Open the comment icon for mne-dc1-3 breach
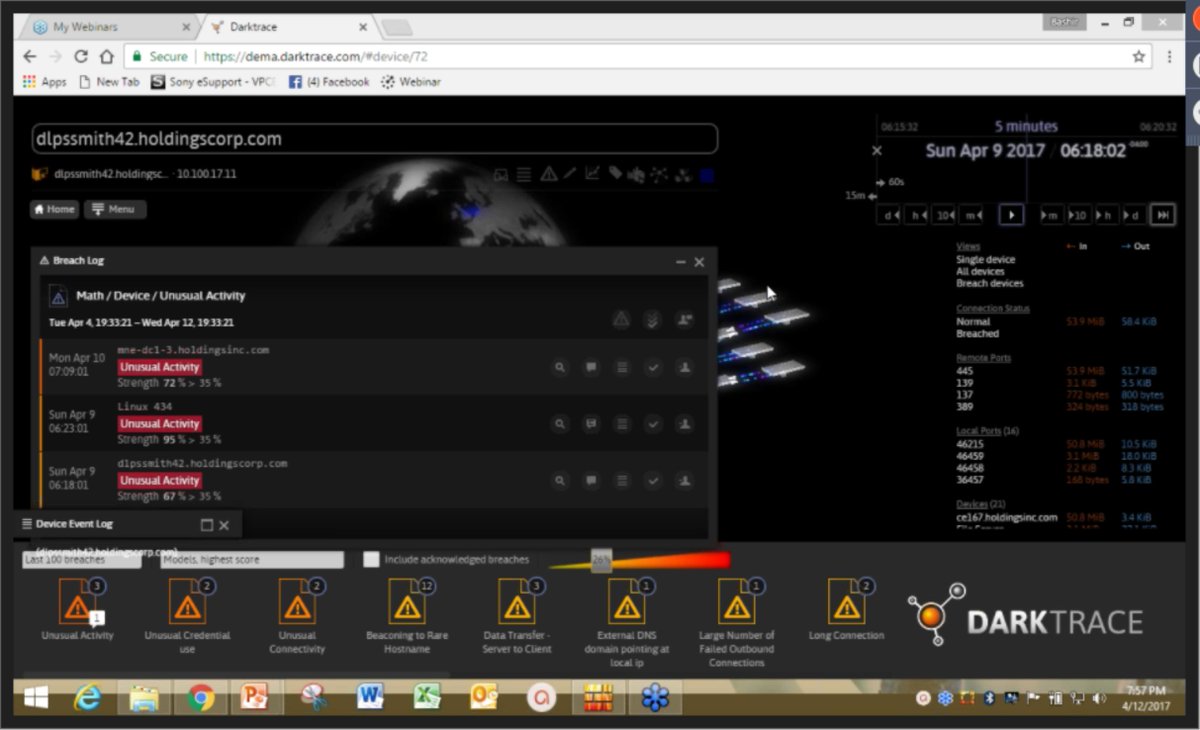Image resolution: width=1200 pixels, height=730 pixels. click(x=591, y=367)
